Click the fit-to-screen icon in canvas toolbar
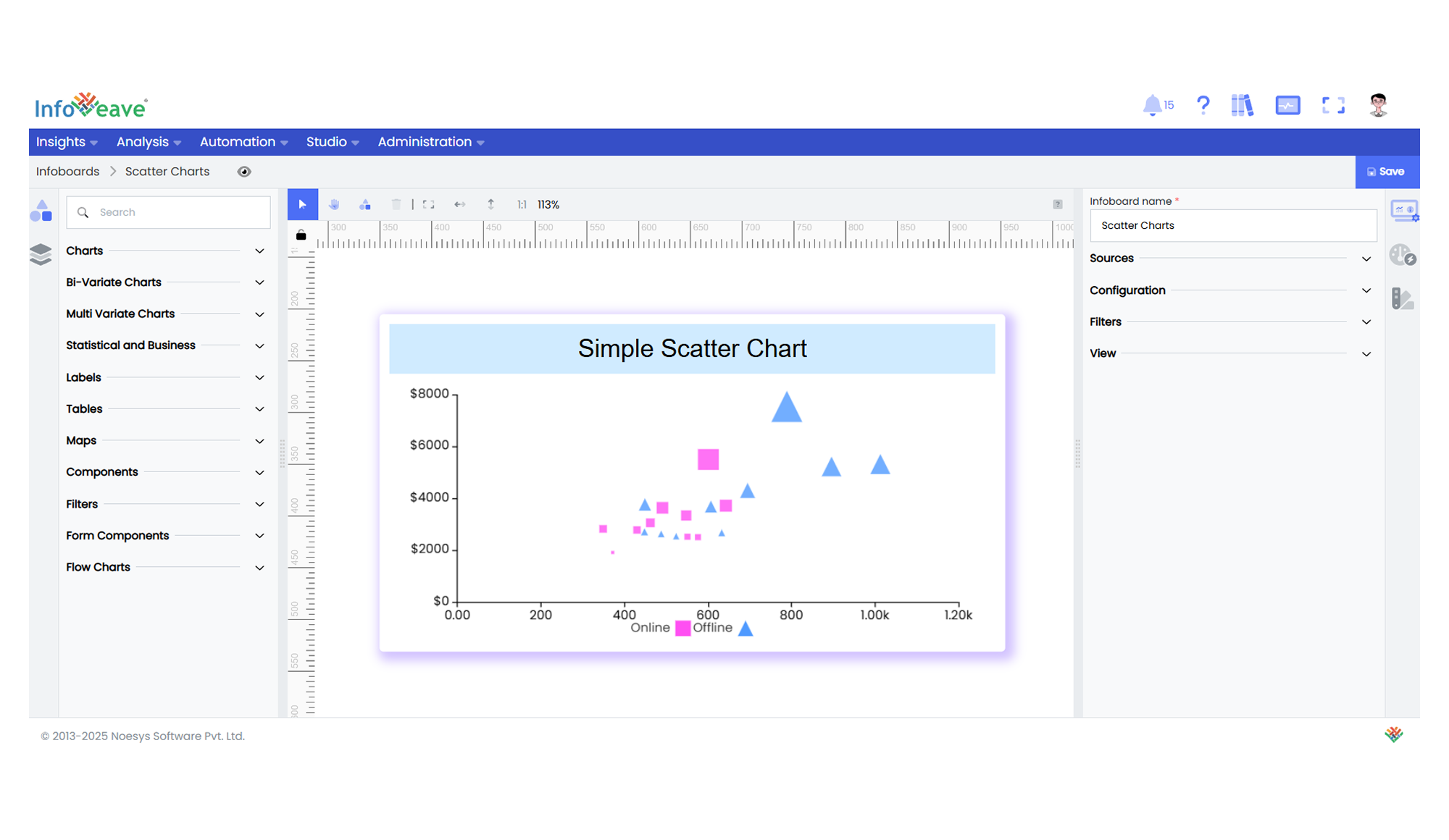Viewport: 1449px width, 840px height. pos(429,204)
